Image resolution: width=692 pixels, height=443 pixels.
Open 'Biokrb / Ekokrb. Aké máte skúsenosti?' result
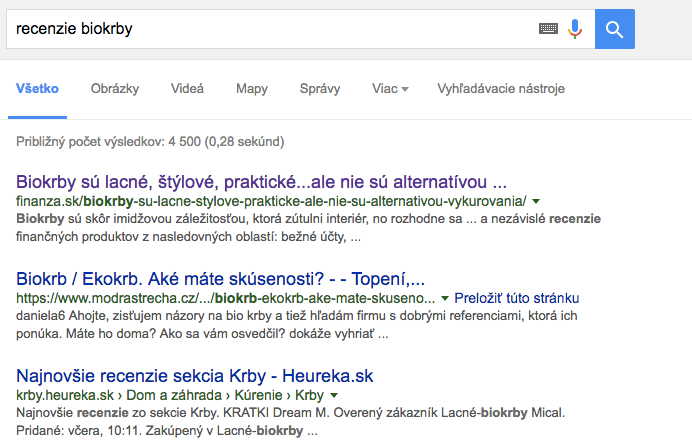coord(220,279)
